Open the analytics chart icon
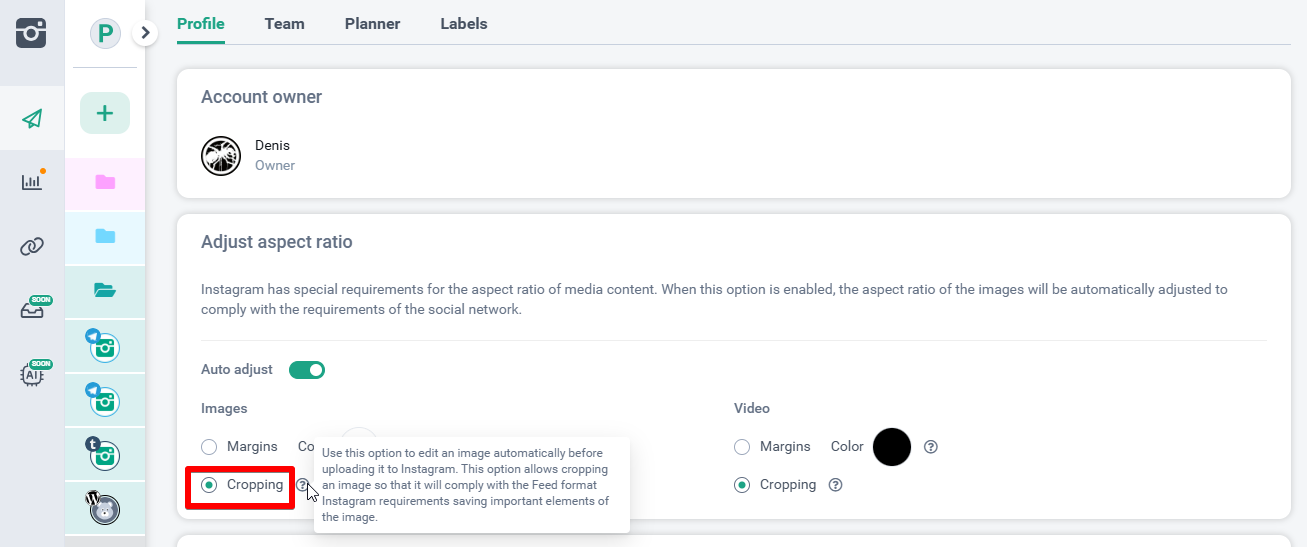The height and width of the screenshot is (547, 1307). pos(32,181)
